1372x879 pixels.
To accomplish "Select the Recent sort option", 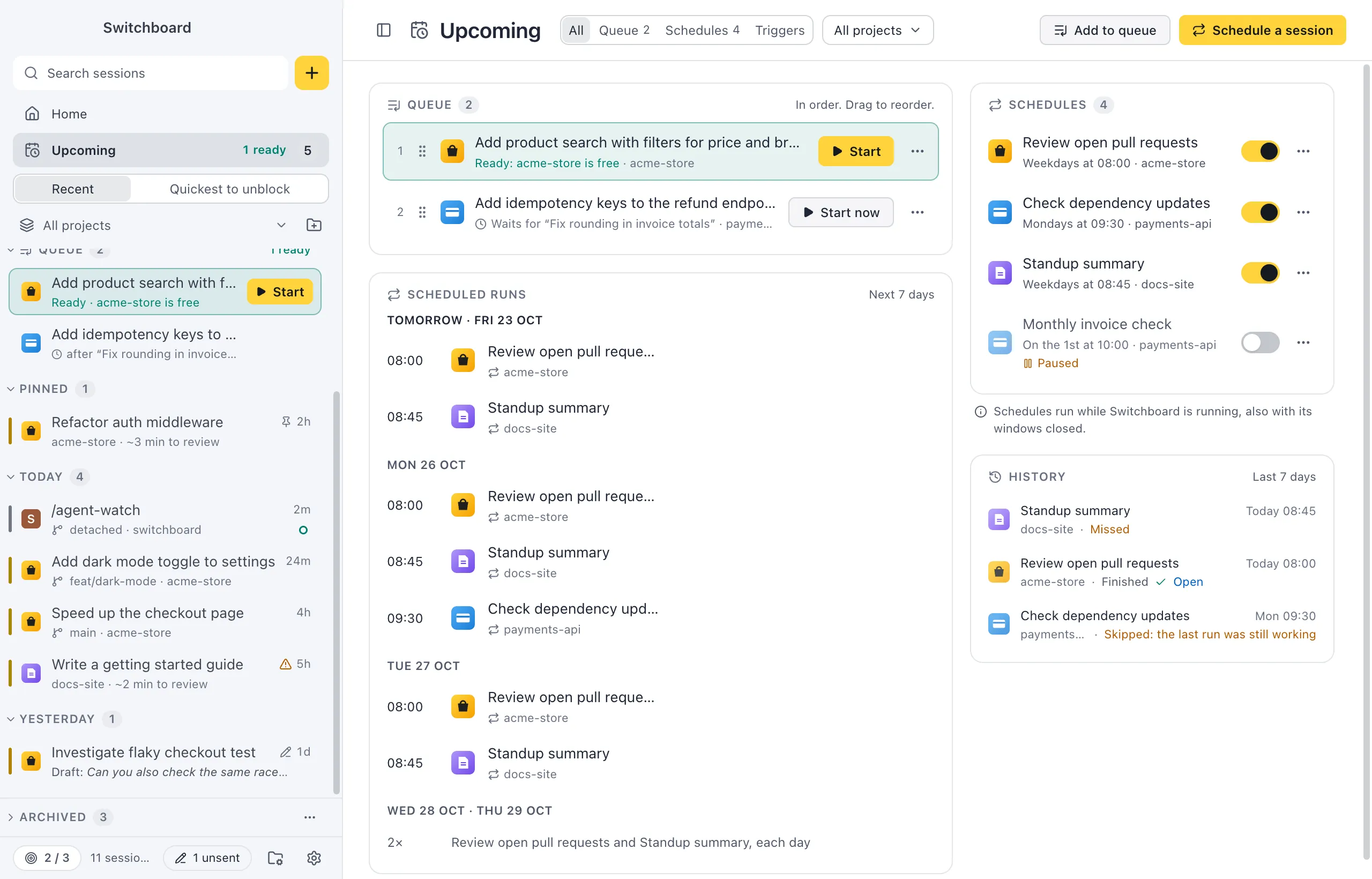I will 72,189.
